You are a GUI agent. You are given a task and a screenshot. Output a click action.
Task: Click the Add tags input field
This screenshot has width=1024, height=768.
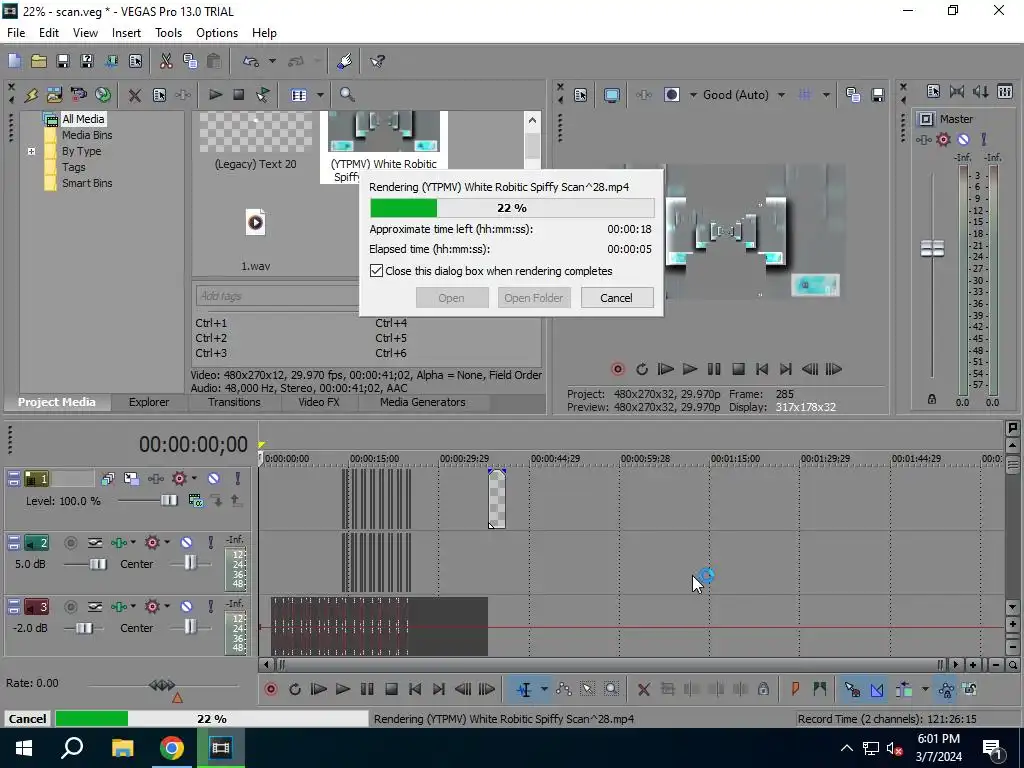click(x=276, y=296)
